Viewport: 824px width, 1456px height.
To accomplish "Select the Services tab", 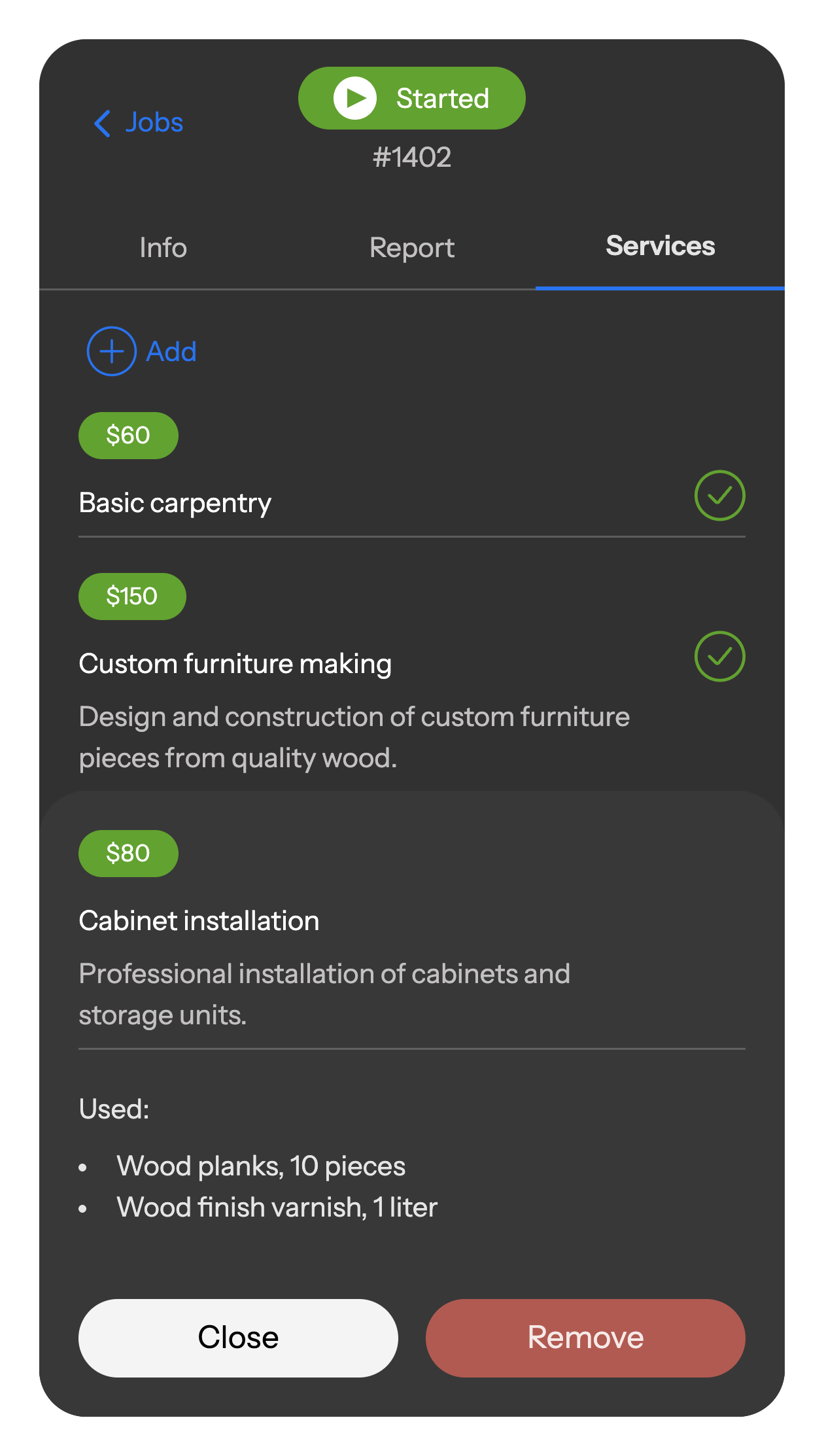I will [660, 247].
